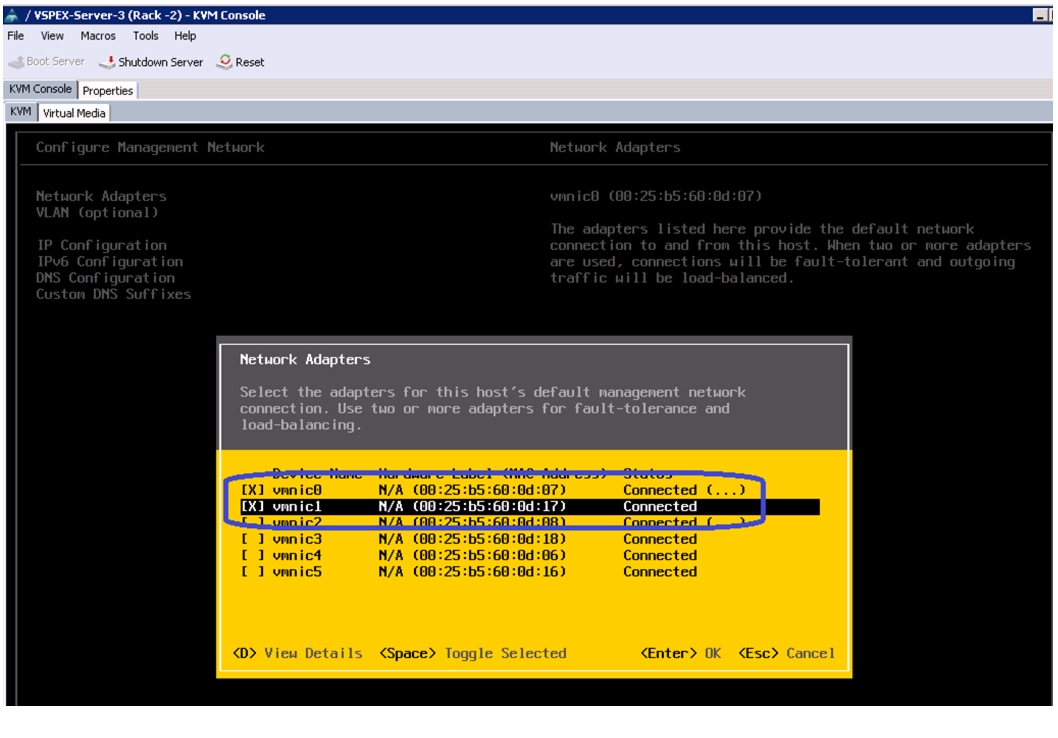Viewport: 1058px width, 738px height.
Task: Click the Boot Server button label
Action: pos(55,61)
